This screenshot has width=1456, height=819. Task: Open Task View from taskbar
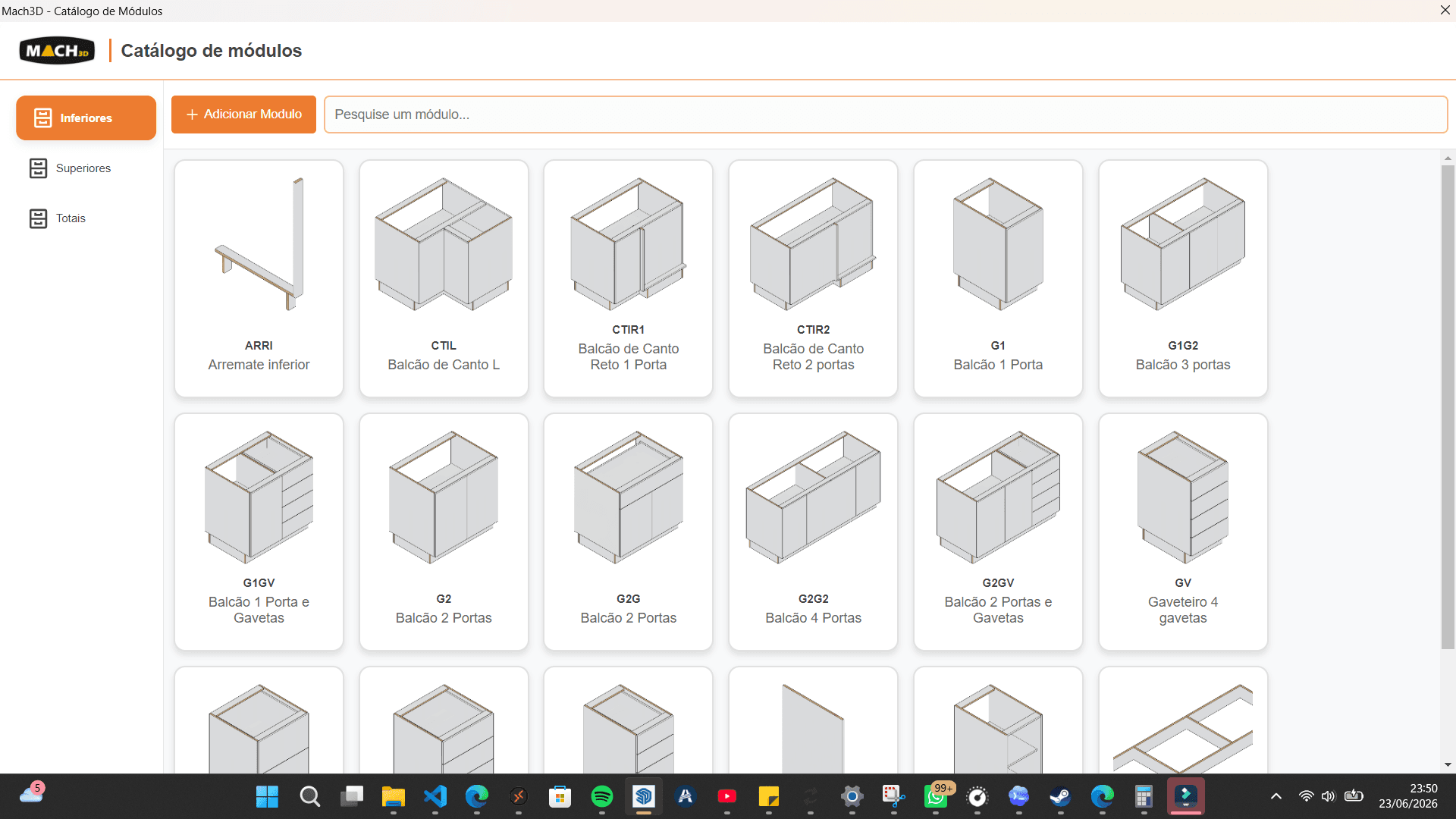351,796
